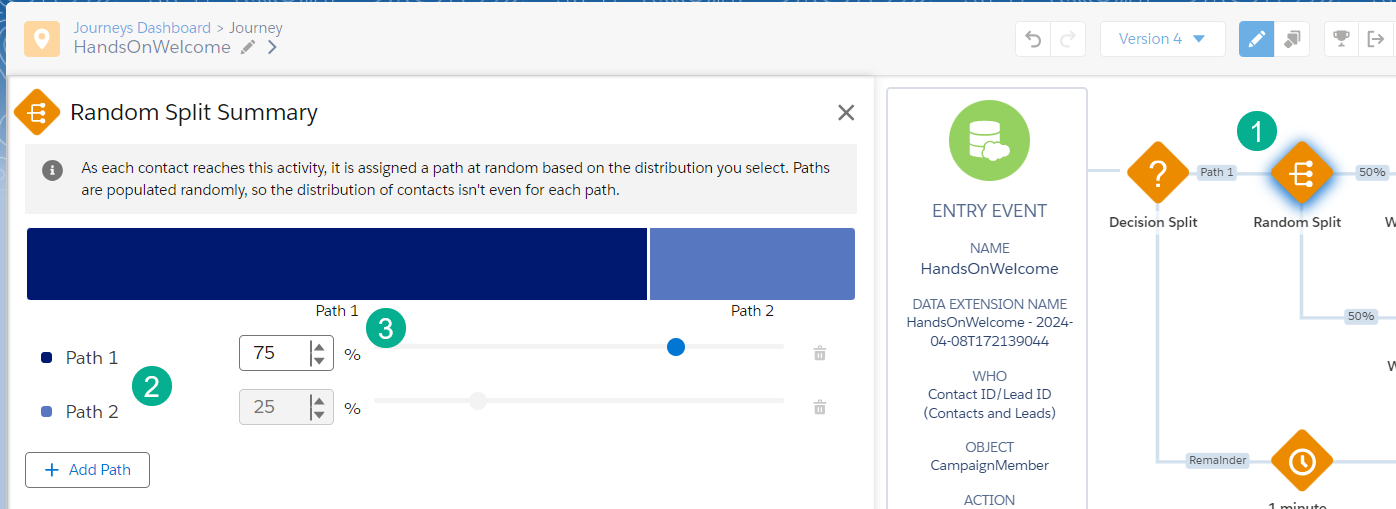Open the Journeys Dashboard breadcrumb link

142,28
